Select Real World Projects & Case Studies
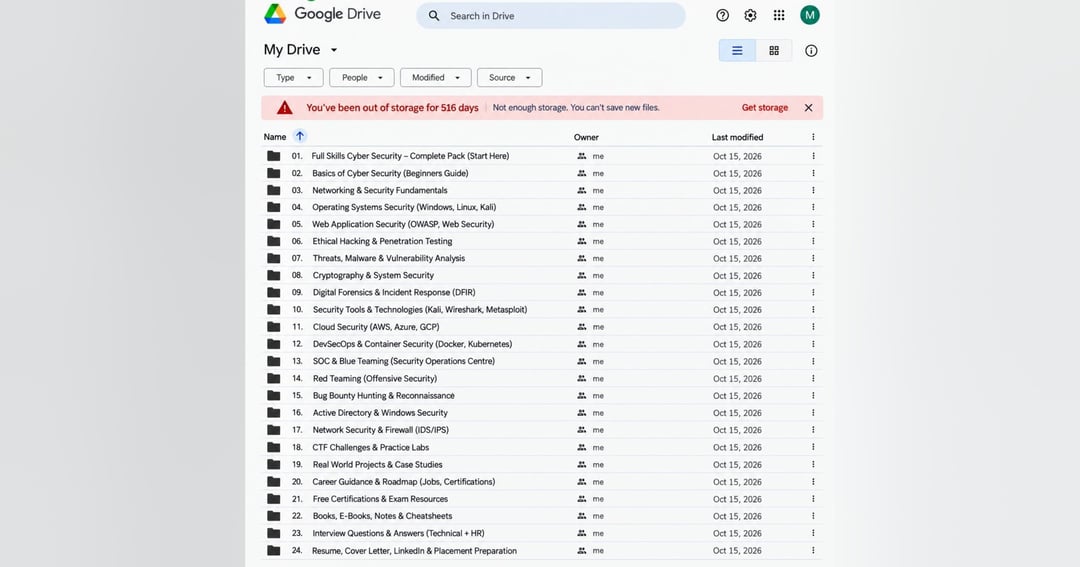Image resolution: width=1080 pixels, height=567 pixels. click(x=377, y=464)
